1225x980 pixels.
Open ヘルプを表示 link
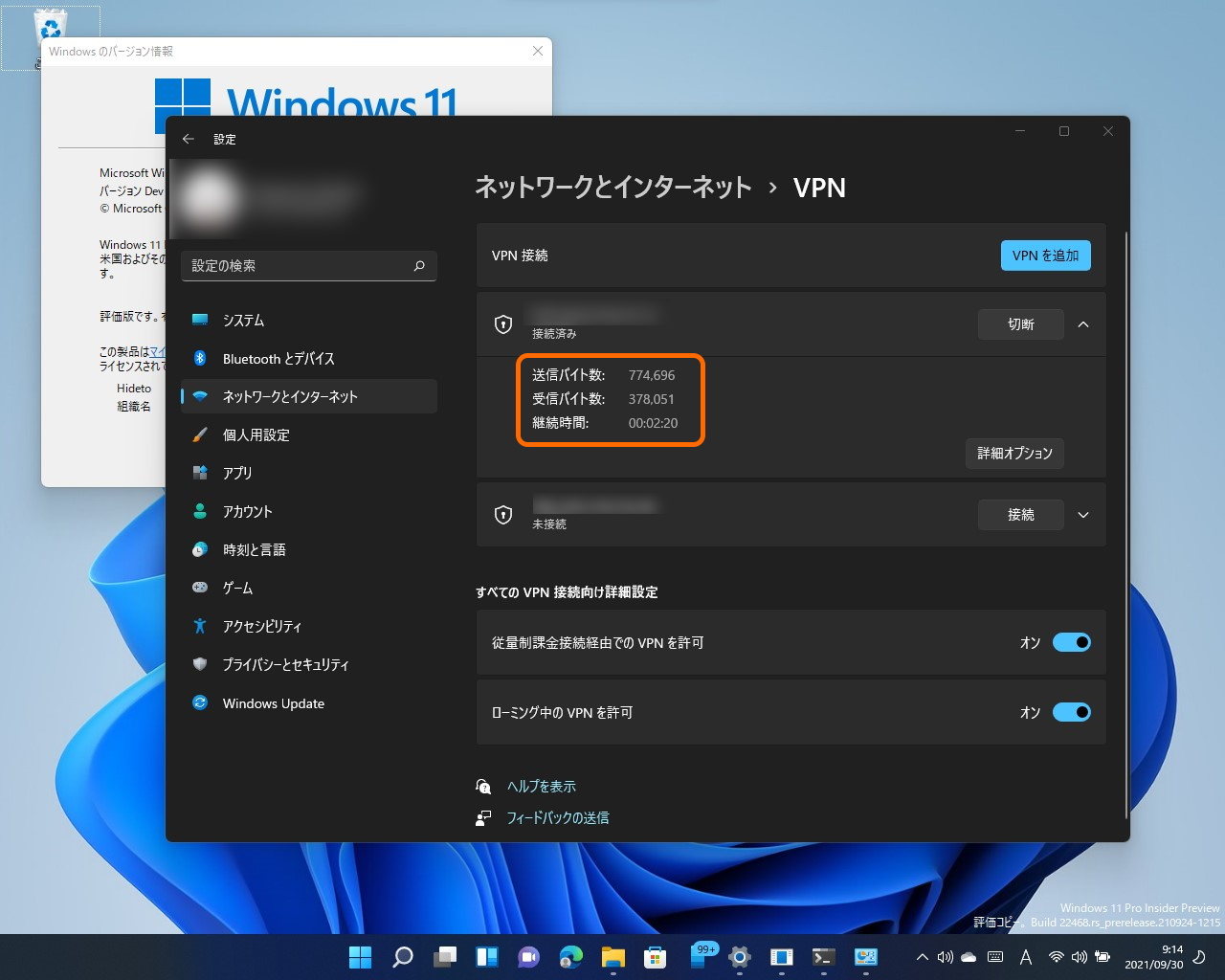pos(541,786)
